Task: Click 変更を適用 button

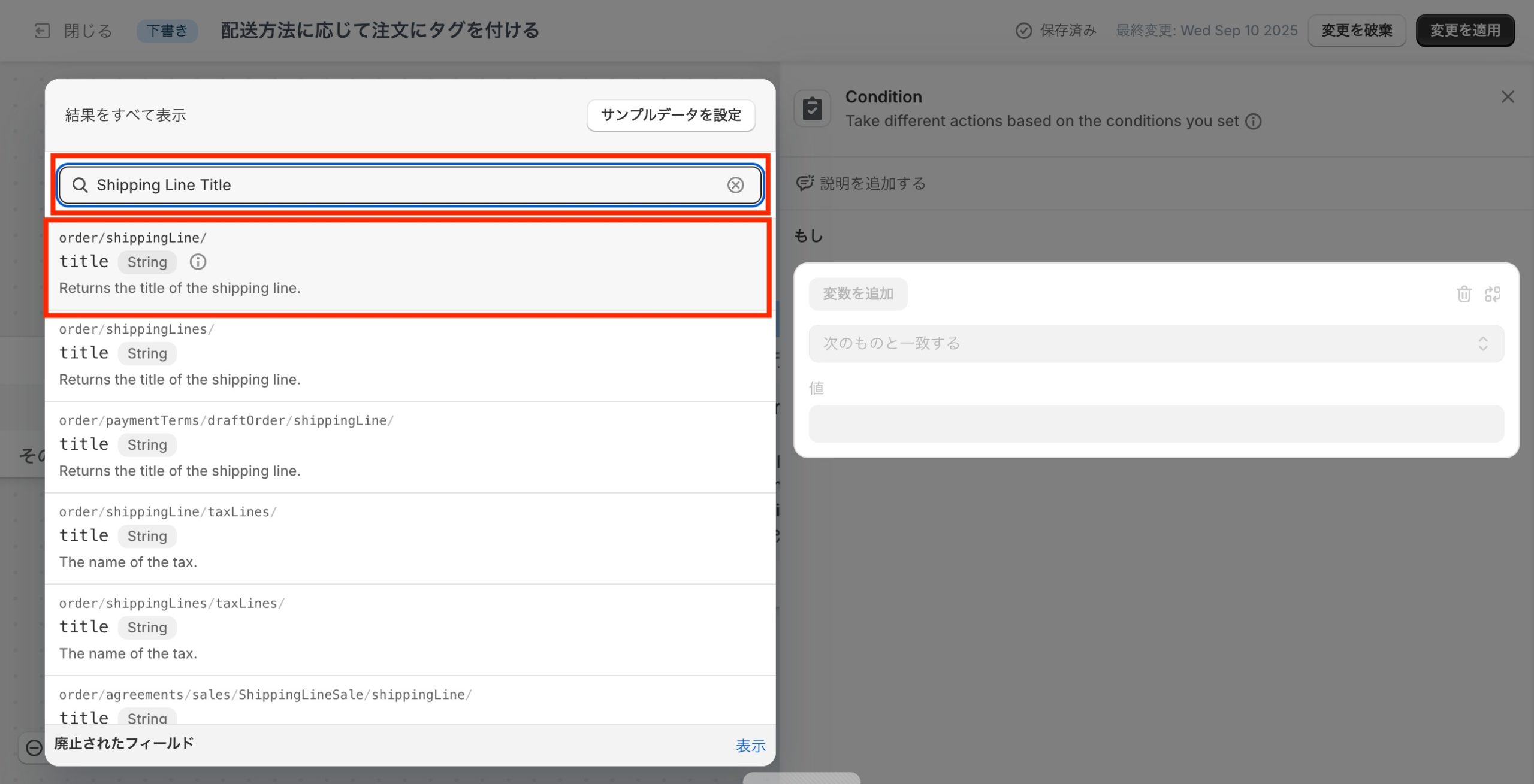Action: click(x=1464, y=31)
